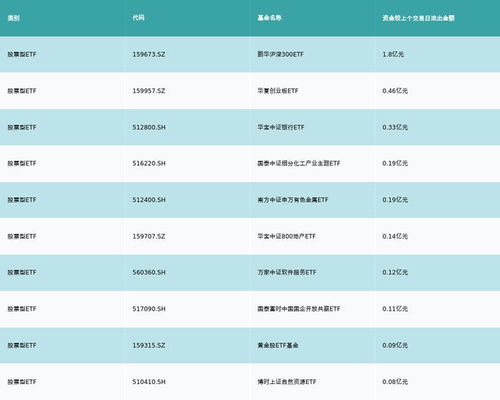Click fund name 黄金股ETF基金
The width and height of the screenshot is (500, 400).
tap(278, 345)
